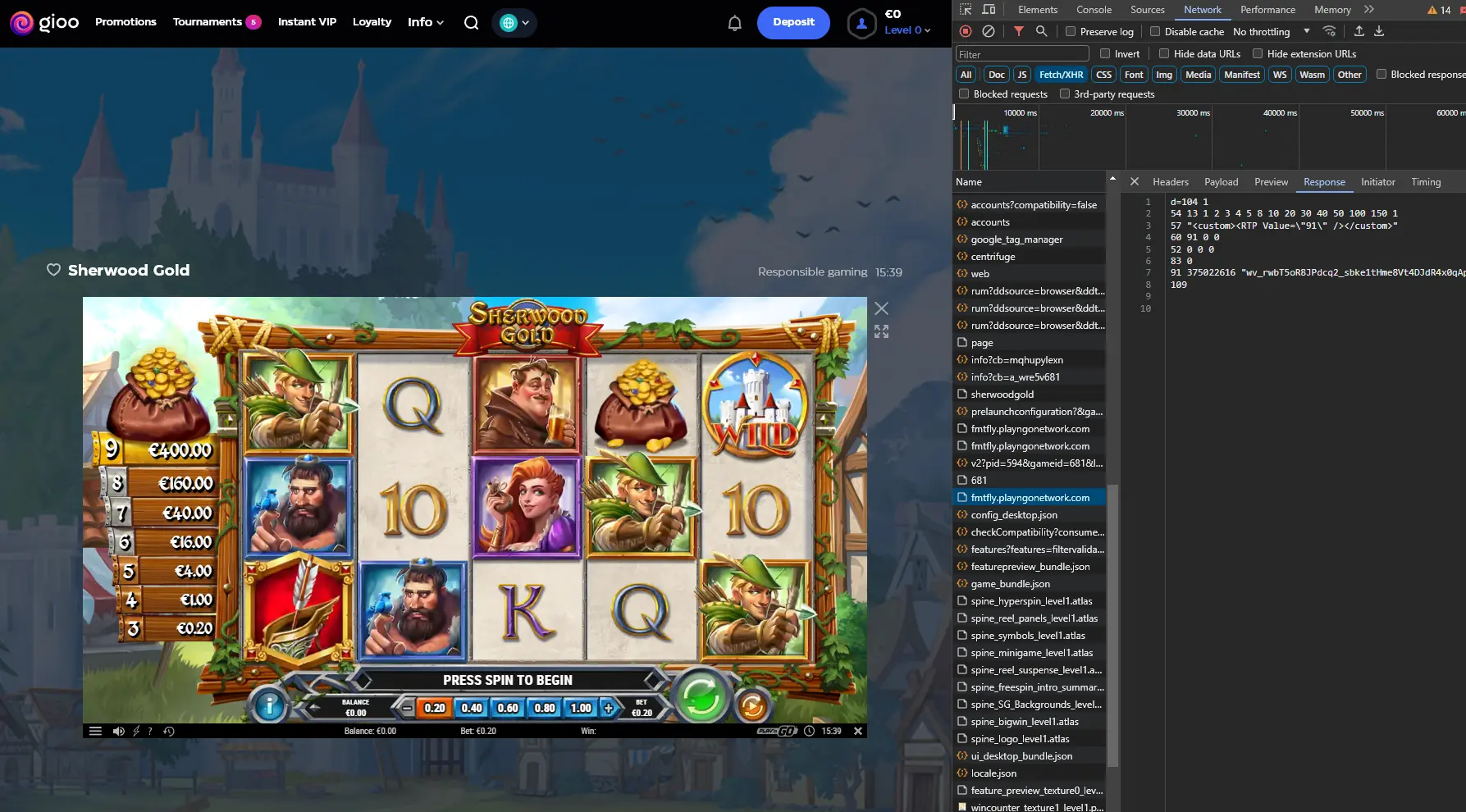Check Hide data URLs

coord(1164,54)
